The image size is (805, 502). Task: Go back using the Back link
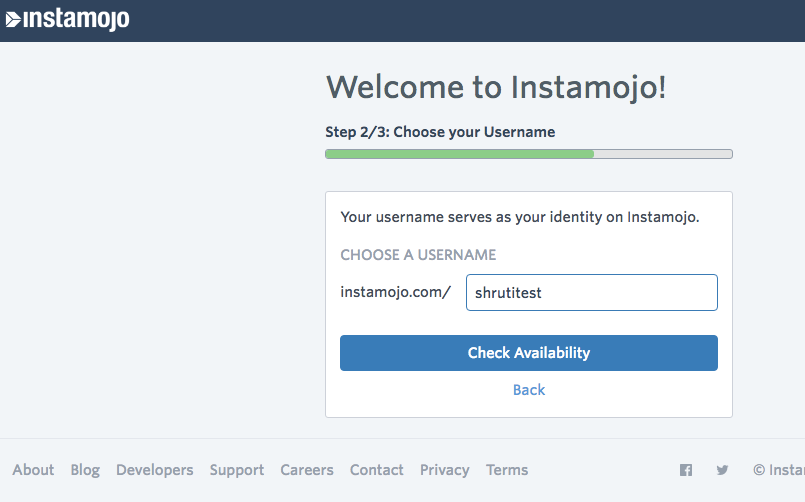[529, 390]
